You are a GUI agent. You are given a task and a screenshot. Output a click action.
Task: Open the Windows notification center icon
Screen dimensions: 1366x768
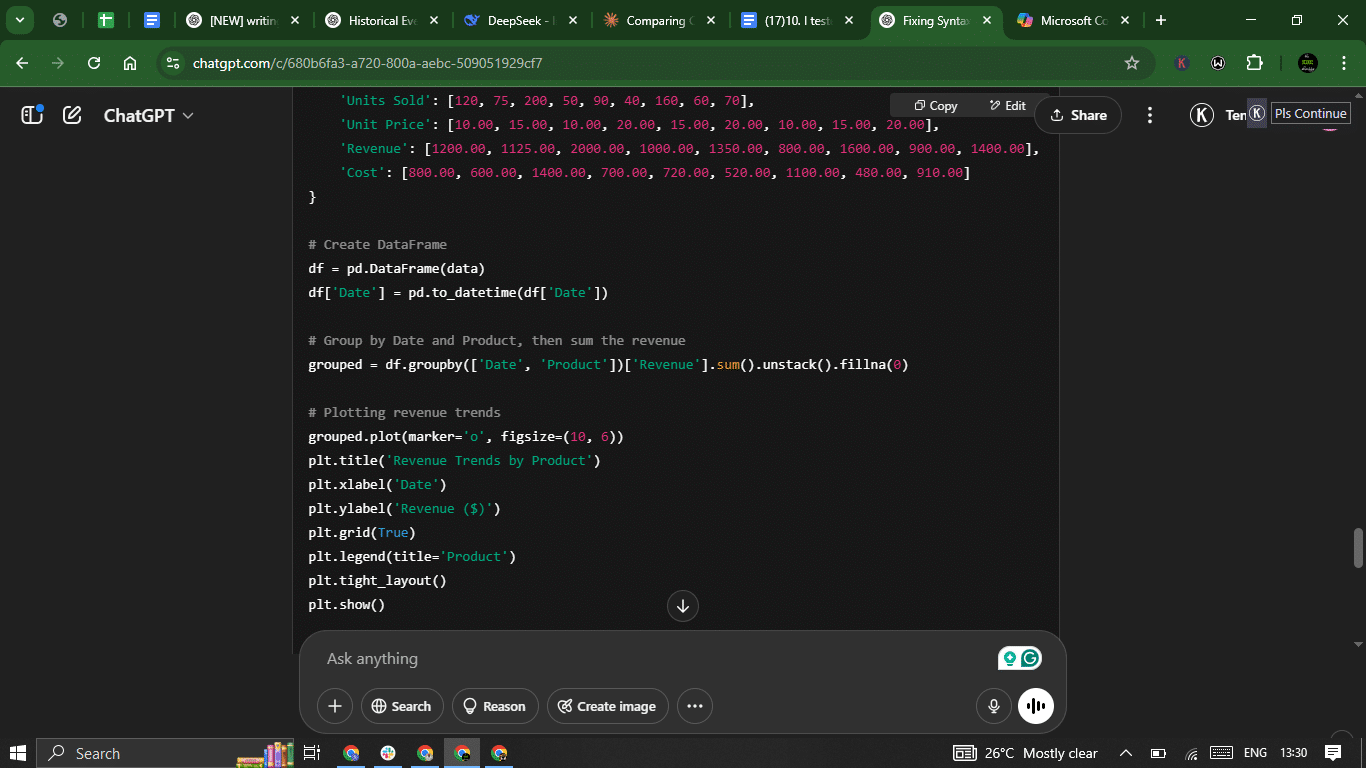(x=1333, y=753)
